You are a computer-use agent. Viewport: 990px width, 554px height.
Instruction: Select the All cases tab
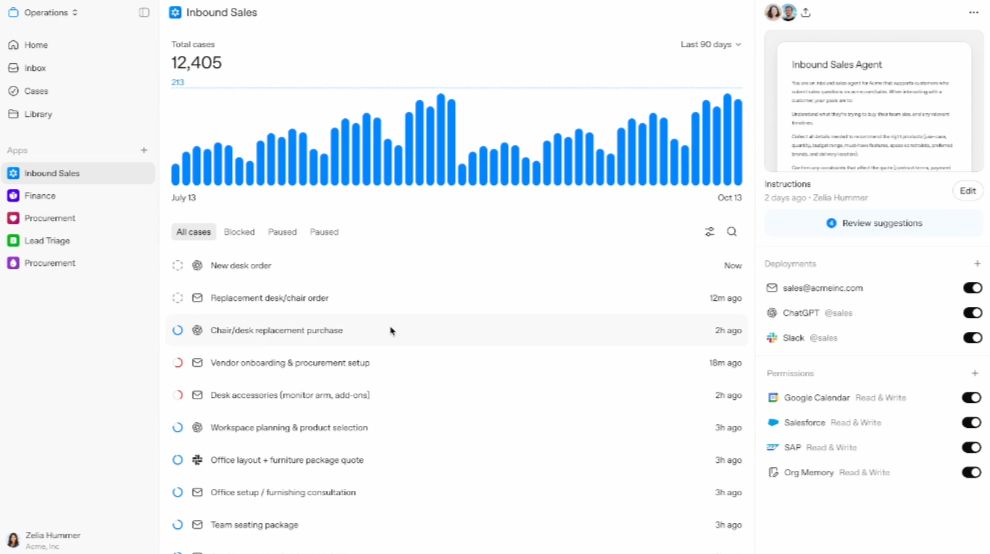pyautogui.click(x=193, y=232)
